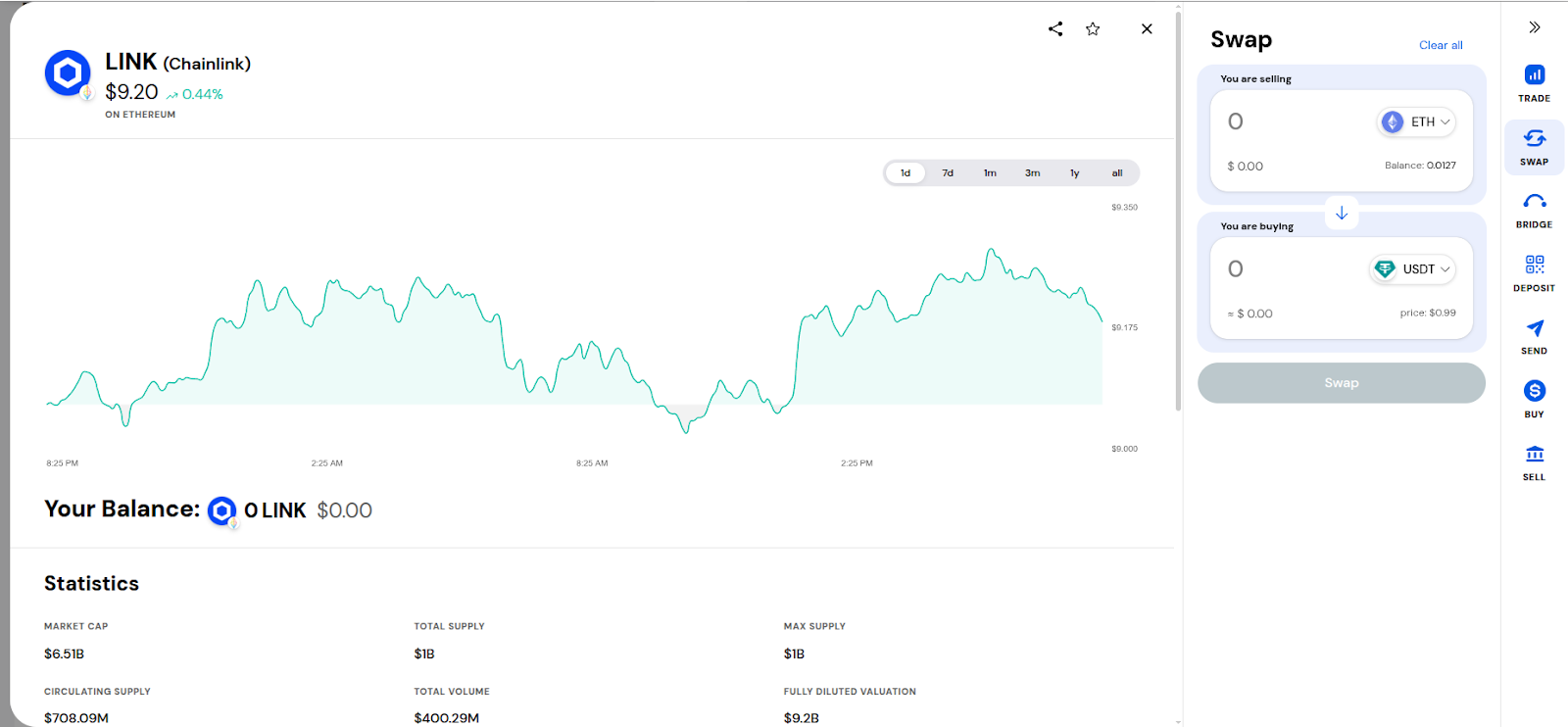Click the 0.44% price change indicator
This screenshot has width=1568, height=727.
(195, 94)
